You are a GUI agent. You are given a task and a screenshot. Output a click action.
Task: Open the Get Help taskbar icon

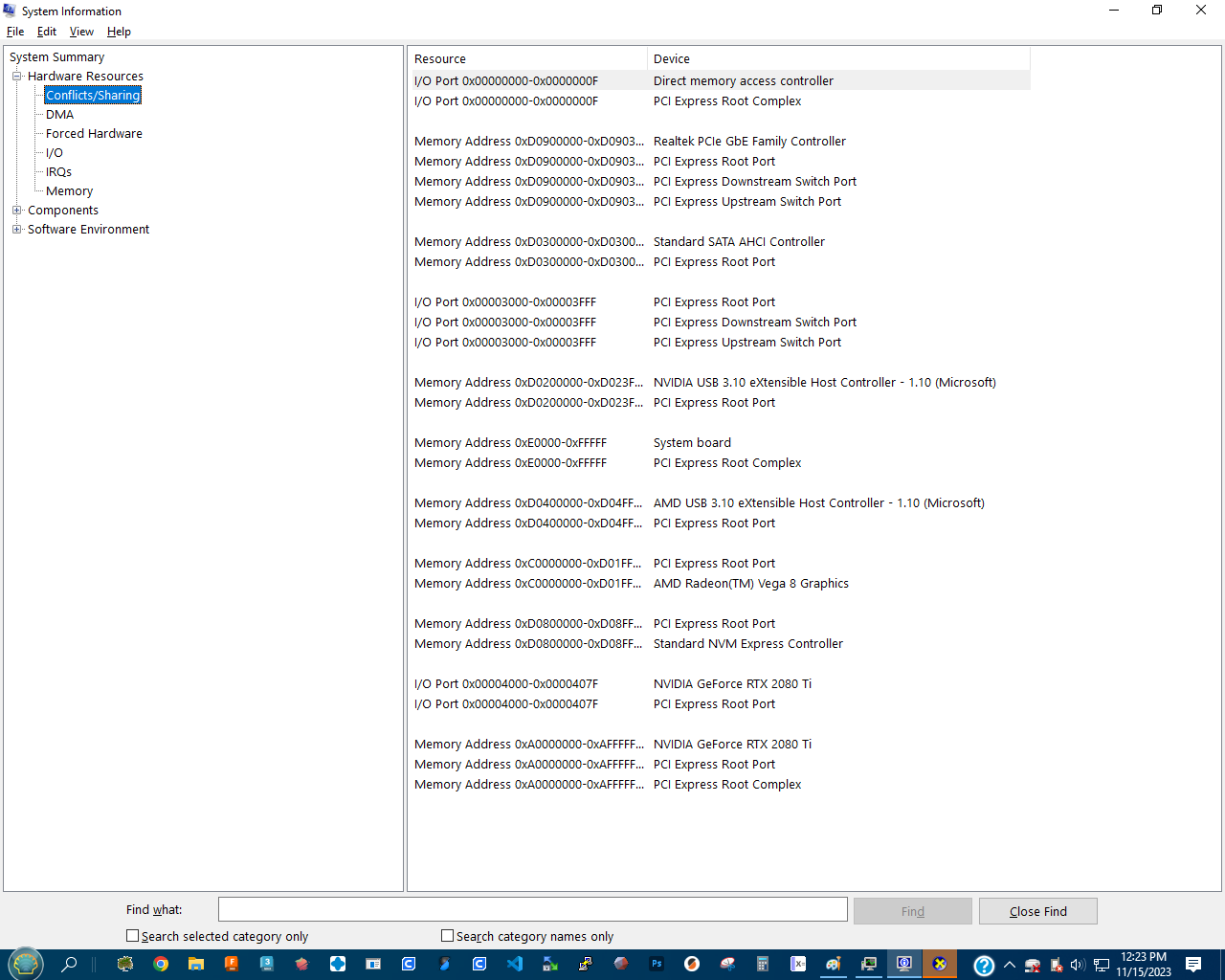pyautogui.click(x=984, y=965)
